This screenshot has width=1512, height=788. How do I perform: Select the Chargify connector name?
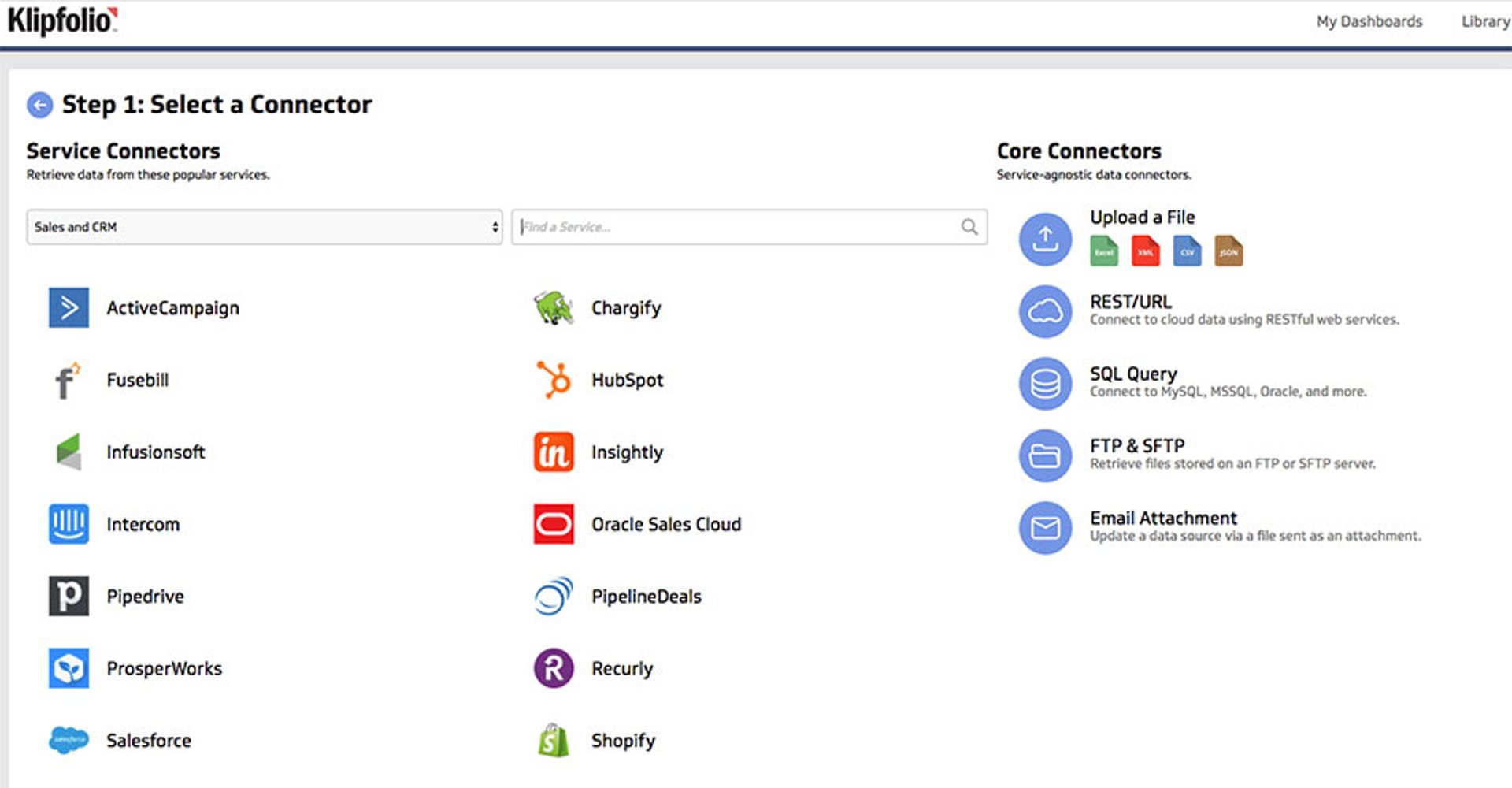626,308
